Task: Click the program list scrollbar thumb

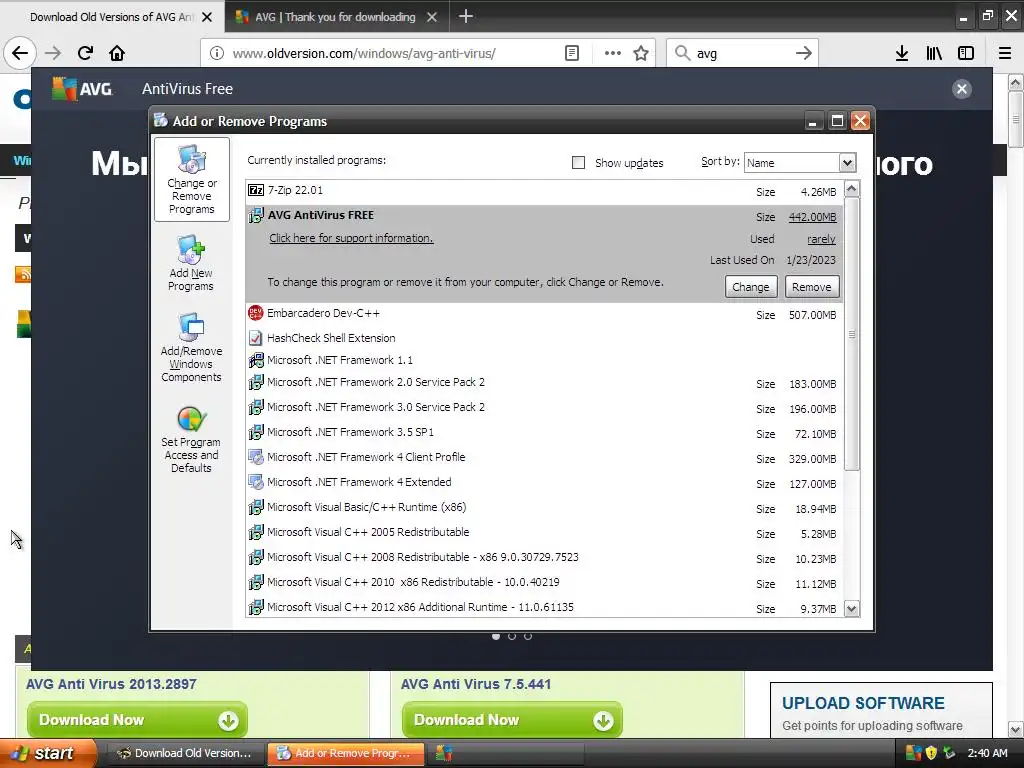Action: pyautogui.click(x=852, y=334)
